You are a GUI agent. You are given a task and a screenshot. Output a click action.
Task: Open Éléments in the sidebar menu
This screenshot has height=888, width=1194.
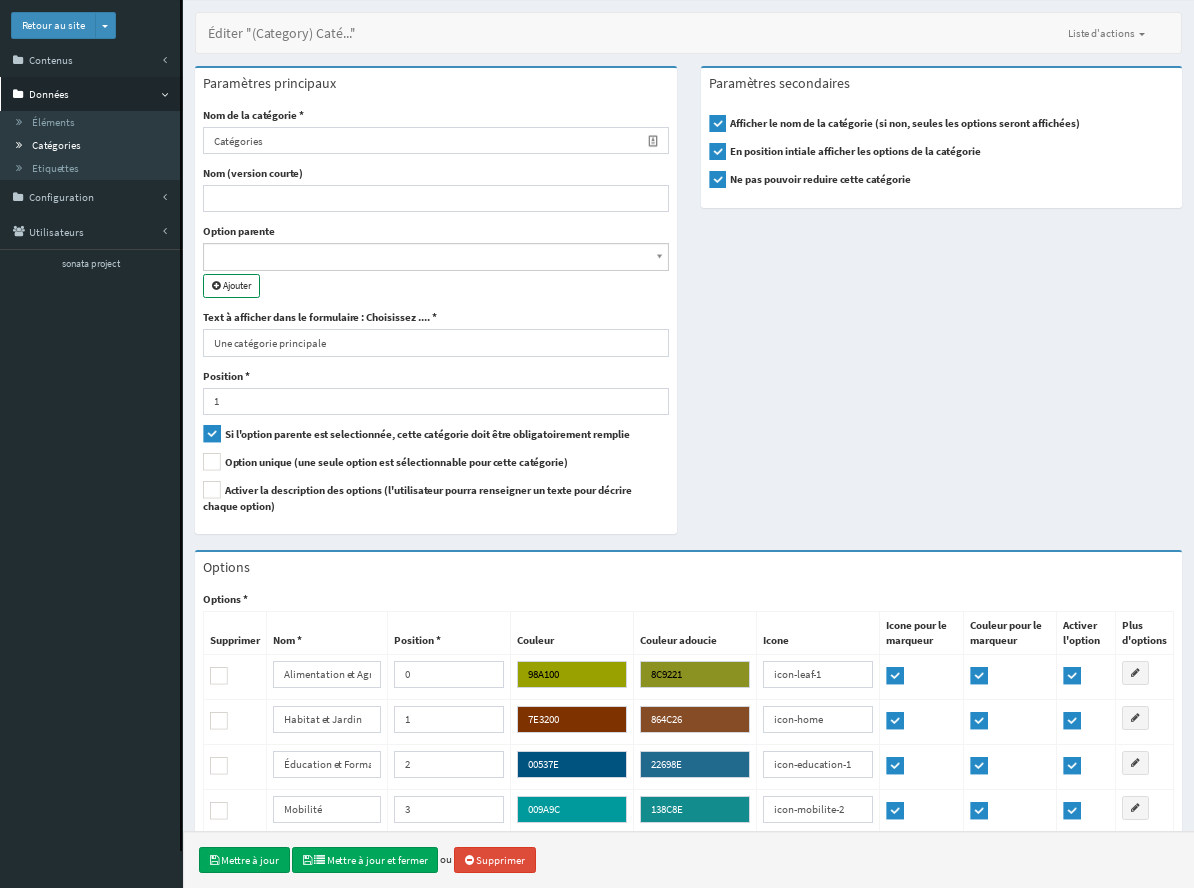(x=53, y=122)
